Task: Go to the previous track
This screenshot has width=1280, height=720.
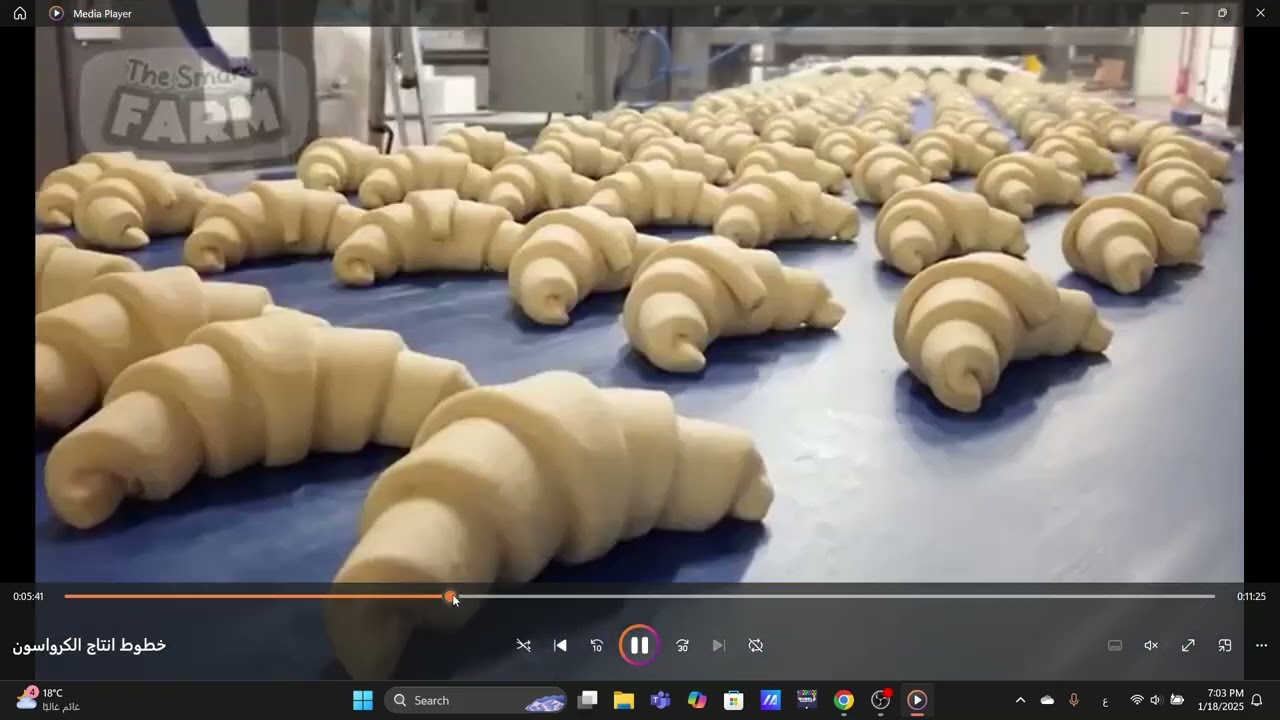Action: click(560, 645)
